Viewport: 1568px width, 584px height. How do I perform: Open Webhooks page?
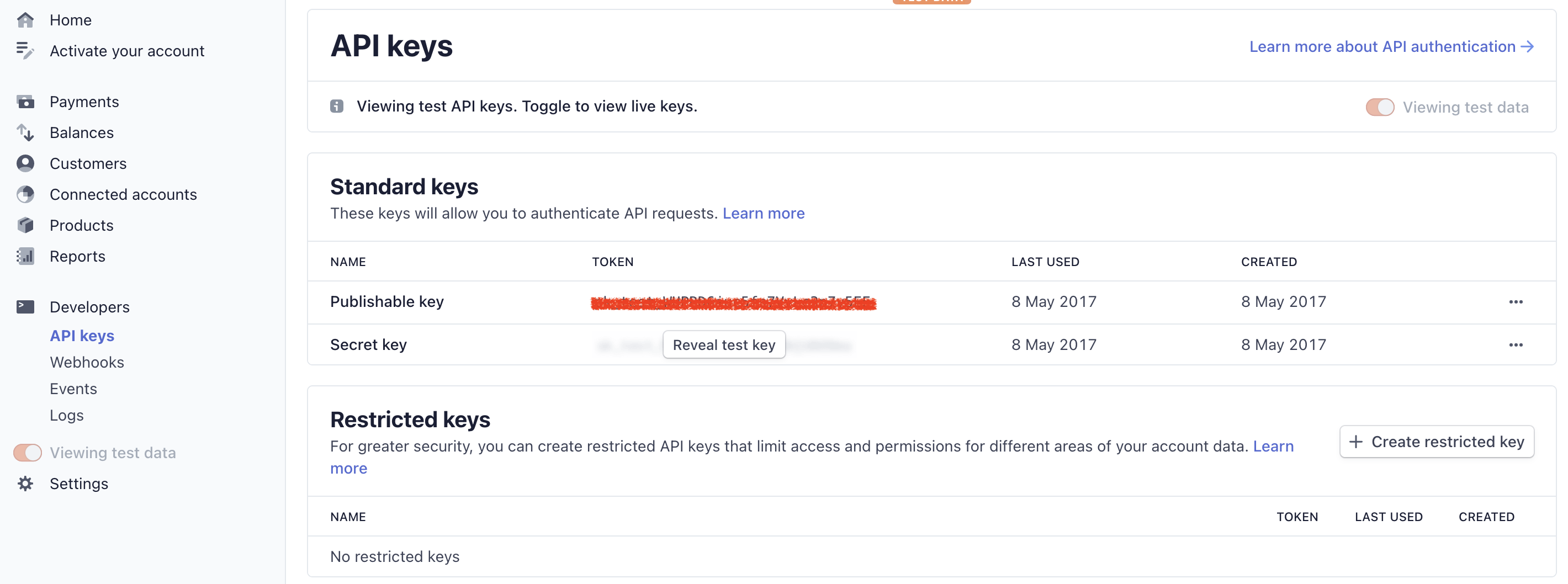coord(87,363)
